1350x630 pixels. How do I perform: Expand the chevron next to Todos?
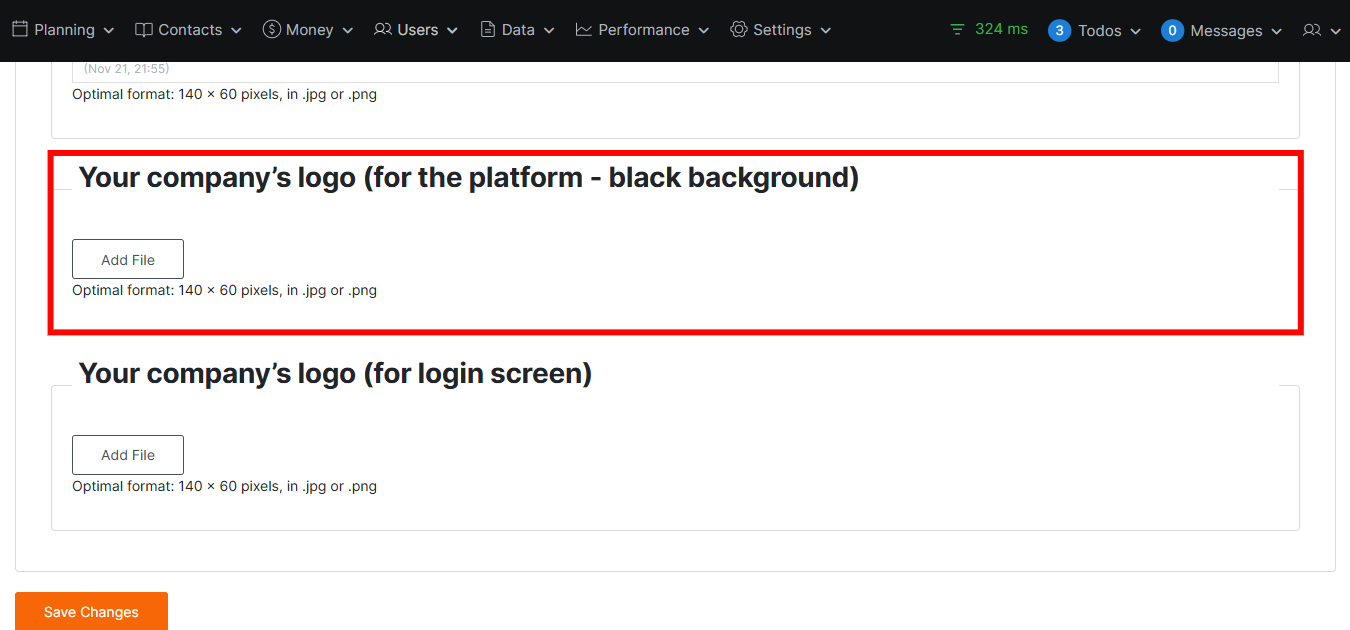(x=1135, y=31)
